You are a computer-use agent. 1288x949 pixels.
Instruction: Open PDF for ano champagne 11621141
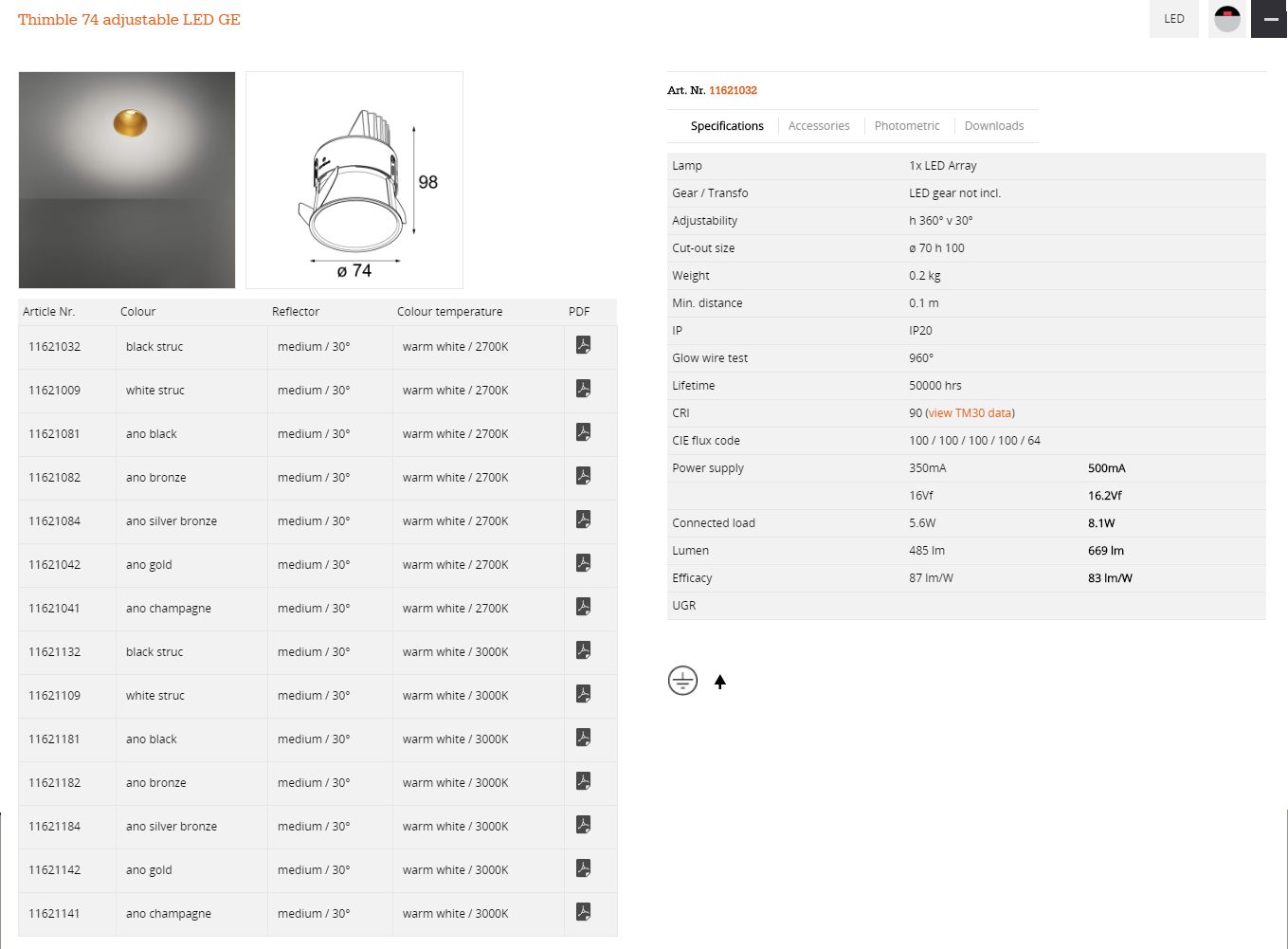582,912
